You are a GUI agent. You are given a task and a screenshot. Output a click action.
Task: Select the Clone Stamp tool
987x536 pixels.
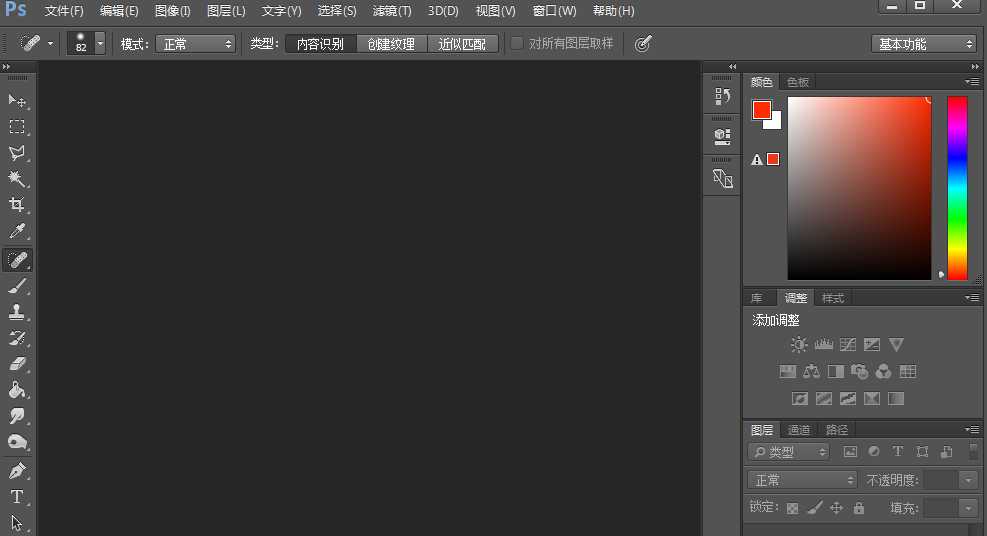point(17,311)
